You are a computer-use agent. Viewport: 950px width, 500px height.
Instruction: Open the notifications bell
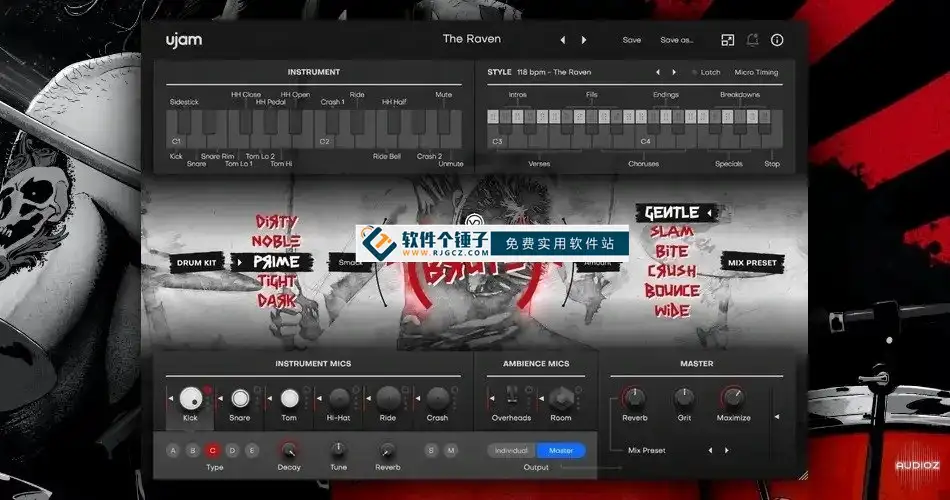click(x=752, y=40)
